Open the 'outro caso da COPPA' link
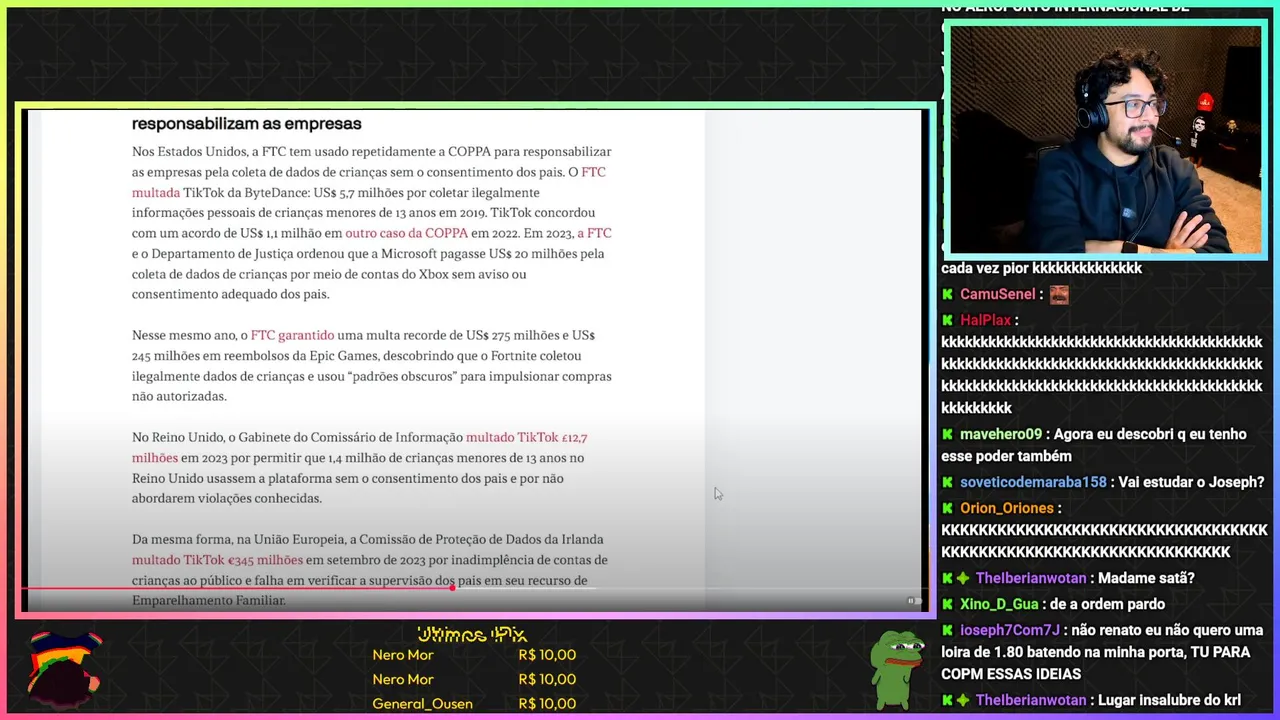Viewport: 1280px width, 720px height. click(x=406, y=233)
